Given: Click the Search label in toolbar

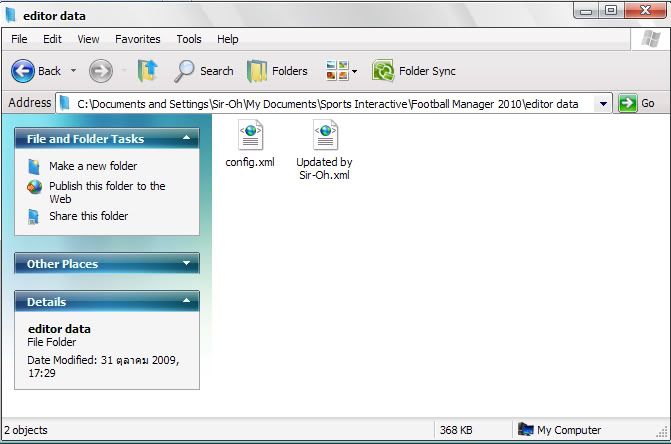Looking at the screenshot, I should click(217, 71).
